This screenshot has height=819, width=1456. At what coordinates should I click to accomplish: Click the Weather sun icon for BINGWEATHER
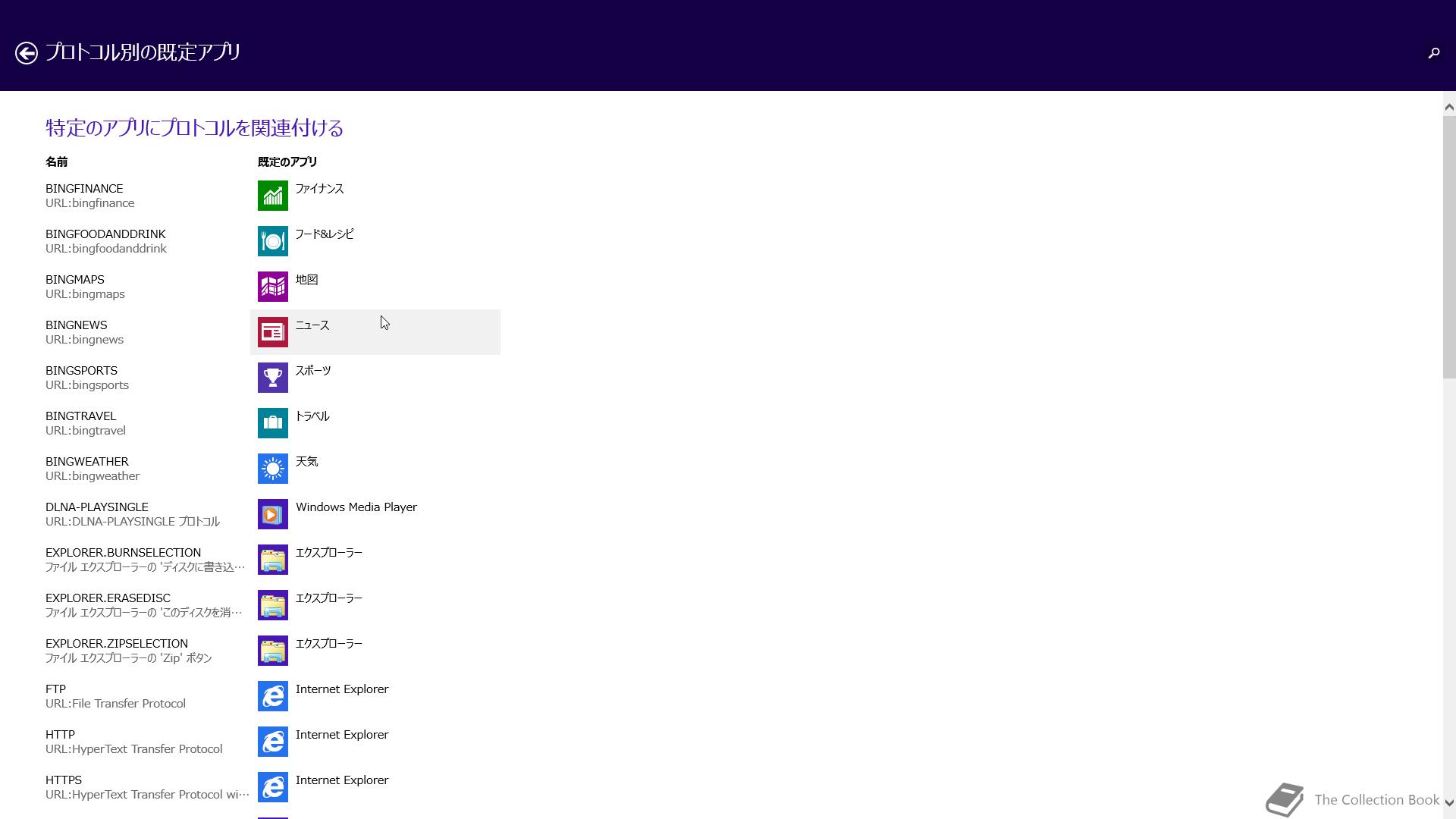273,469
